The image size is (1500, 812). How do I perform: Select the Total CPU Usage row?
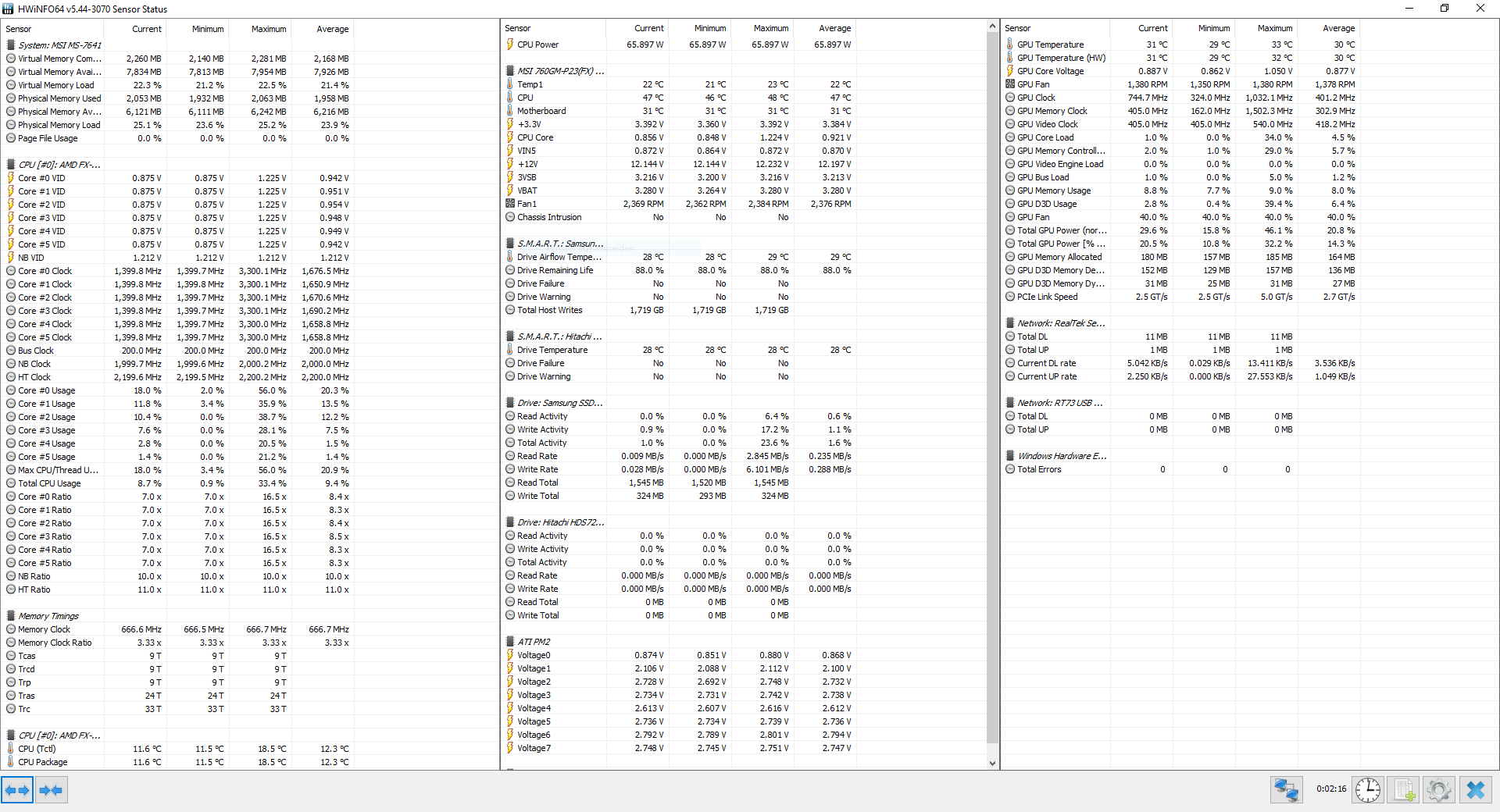tap(49, 483)
